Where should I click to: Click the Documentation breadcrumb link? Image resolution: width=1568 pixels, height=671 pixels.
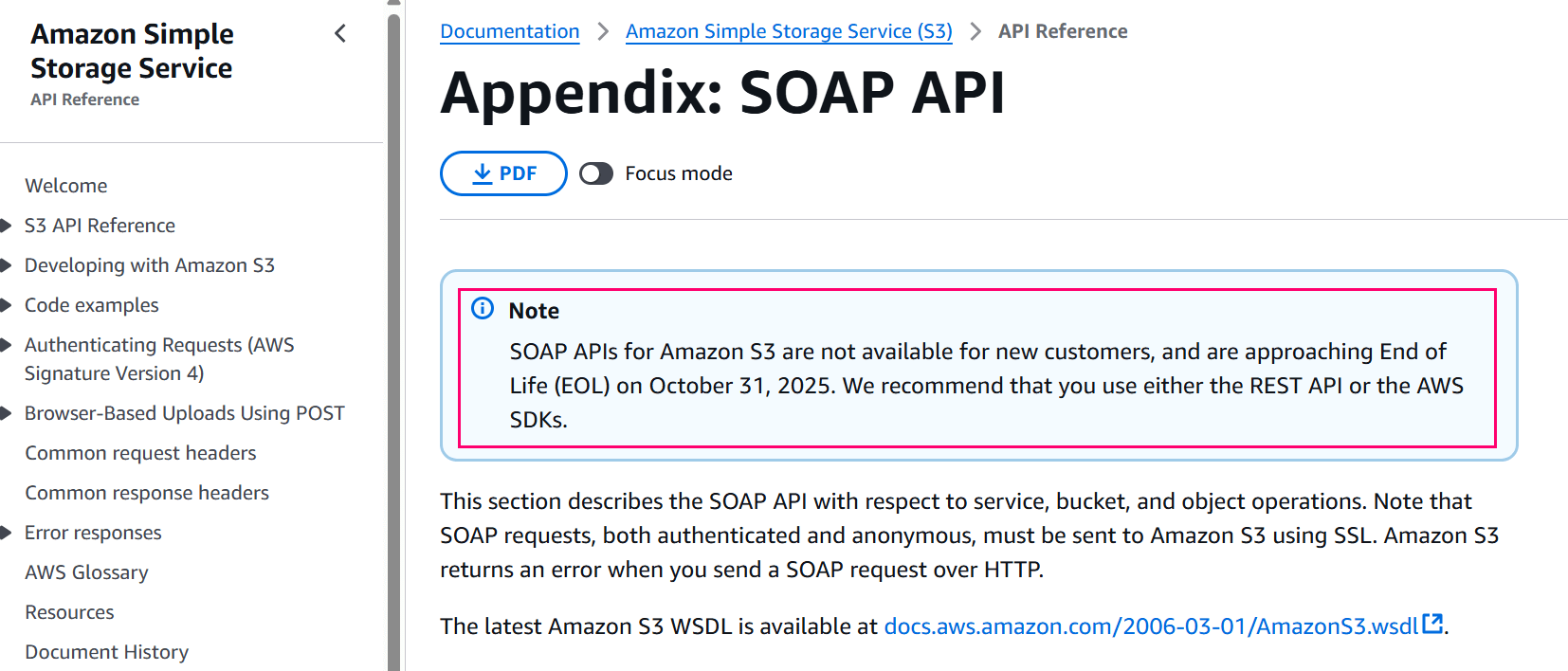(x=509, y=31)
